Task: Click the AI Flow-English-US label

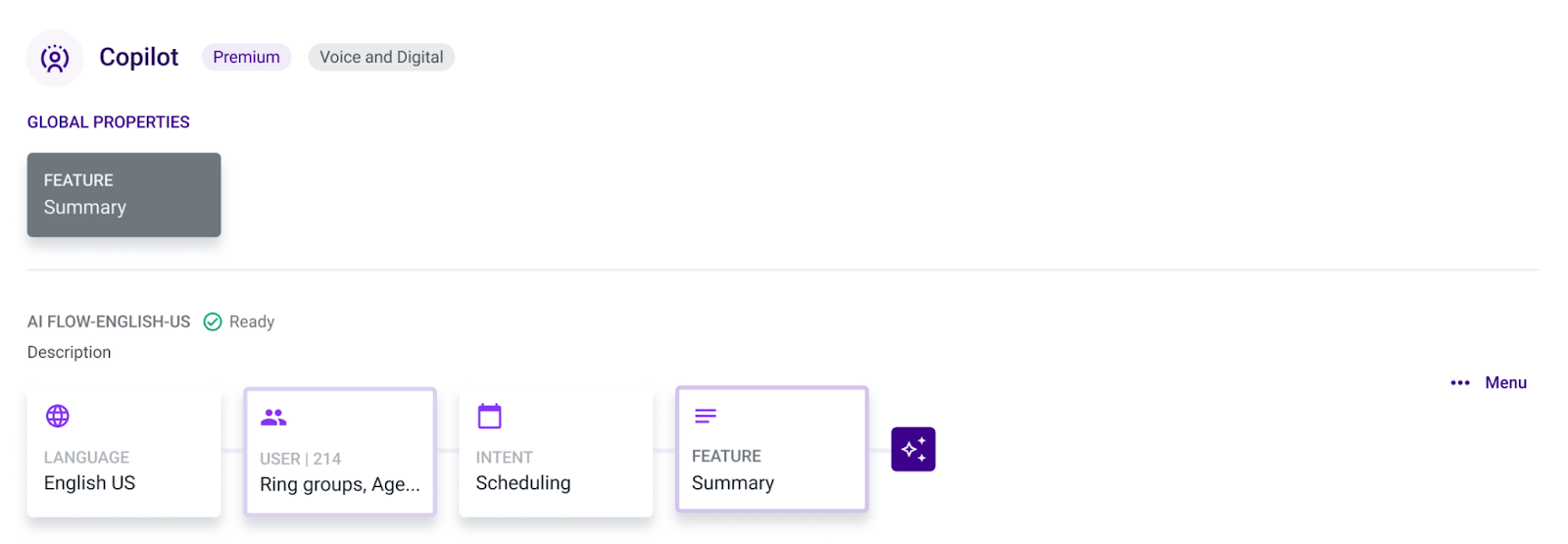Action: pyautogui.click(x=109, y=321)
